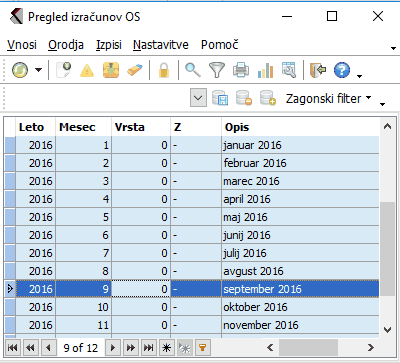Select the 'julij 2016' row
The image size is (400, 363).
(192, 253)
